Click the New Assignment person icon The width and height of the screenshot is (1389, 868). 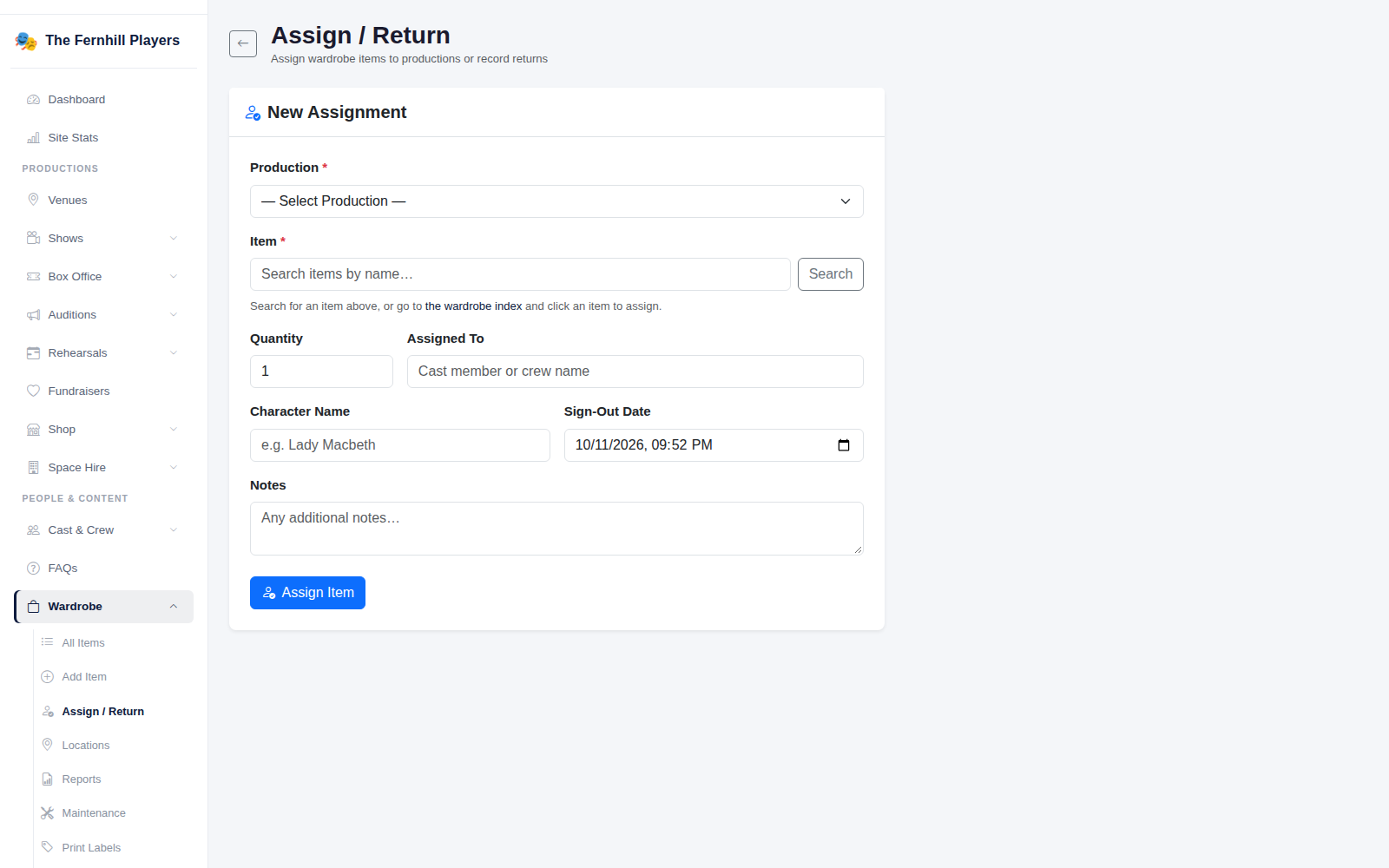[253, 113]
